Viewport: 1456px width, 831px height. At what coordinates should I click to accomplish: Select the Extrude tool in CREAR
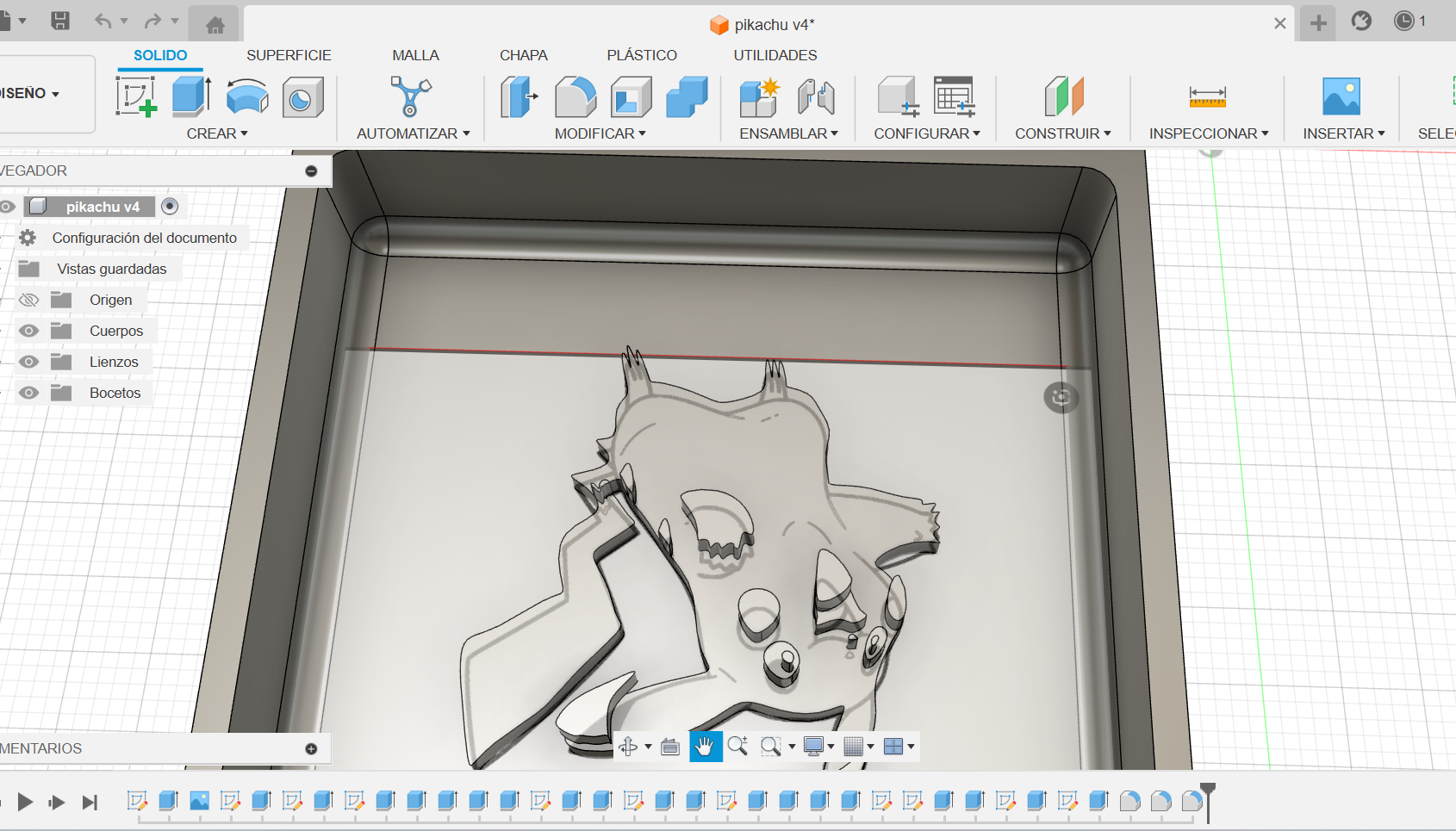191,96
